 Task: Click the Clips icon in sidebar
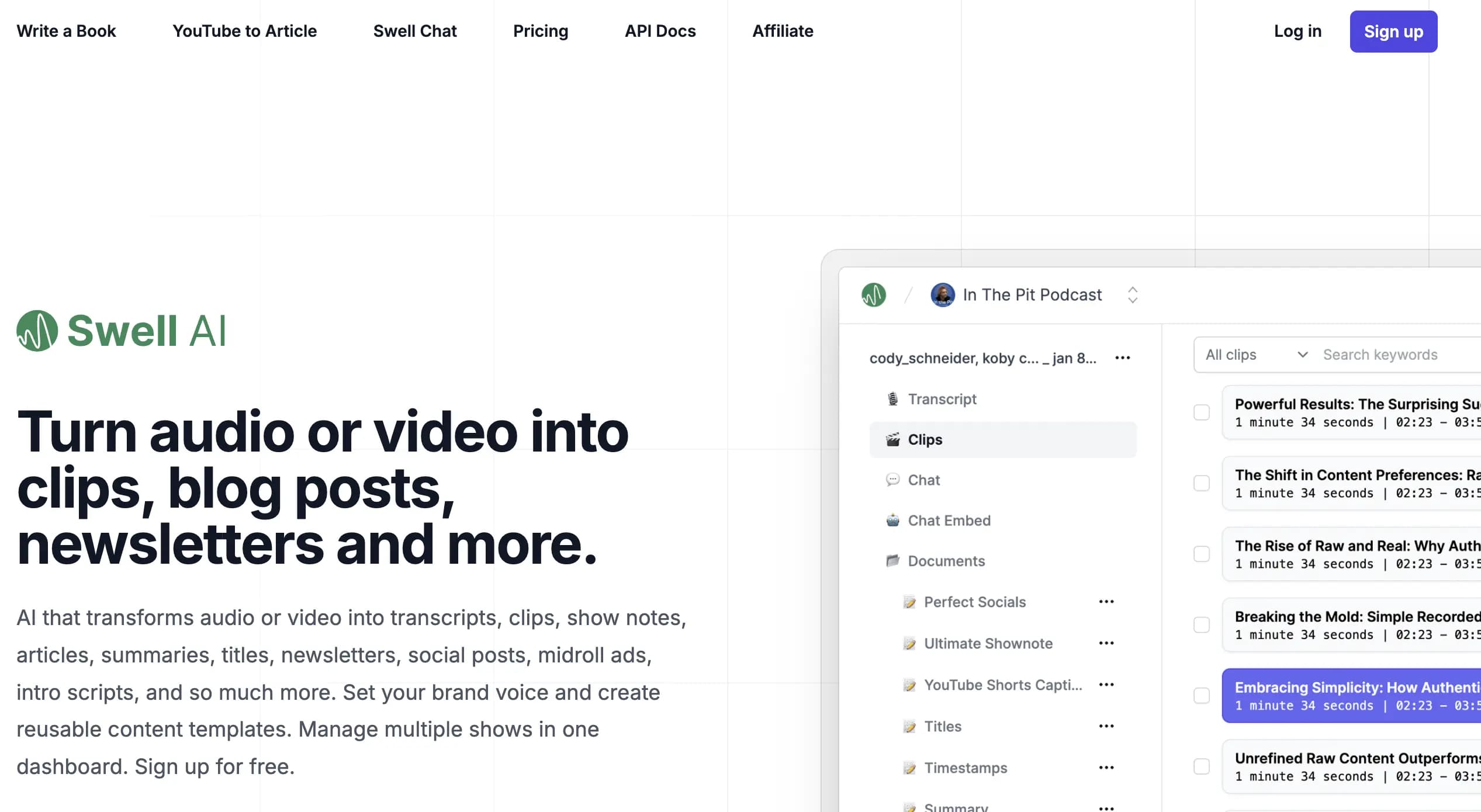[x=892, y=440]
